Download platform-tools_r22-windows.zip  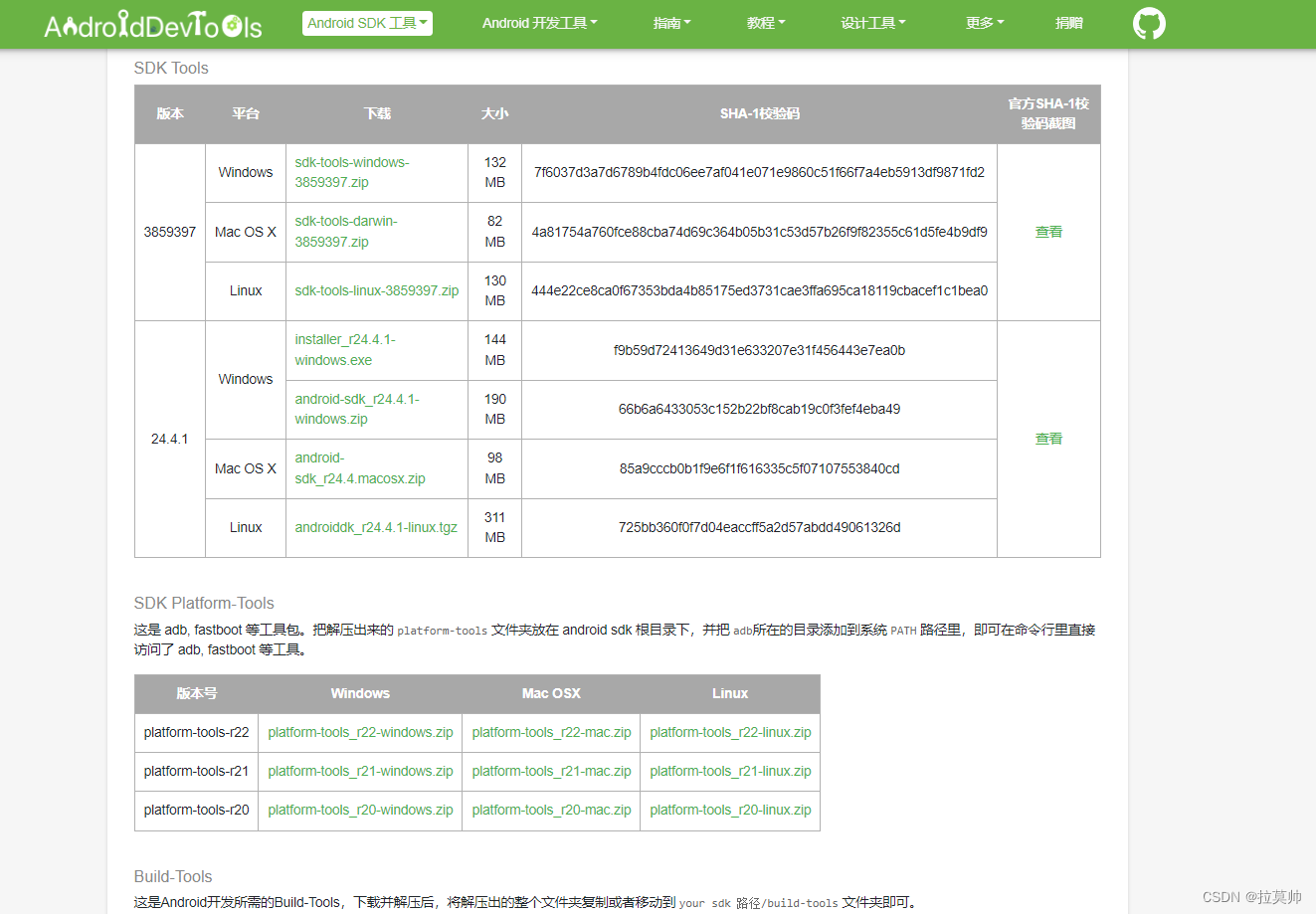[360, 732]
